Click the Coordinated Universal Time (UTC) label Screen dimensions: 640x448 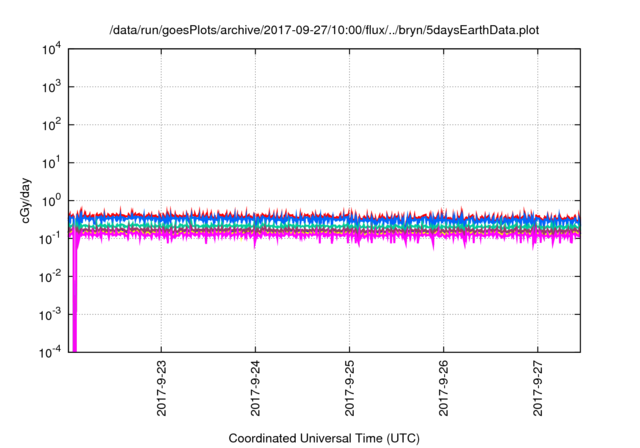(324, 438)
